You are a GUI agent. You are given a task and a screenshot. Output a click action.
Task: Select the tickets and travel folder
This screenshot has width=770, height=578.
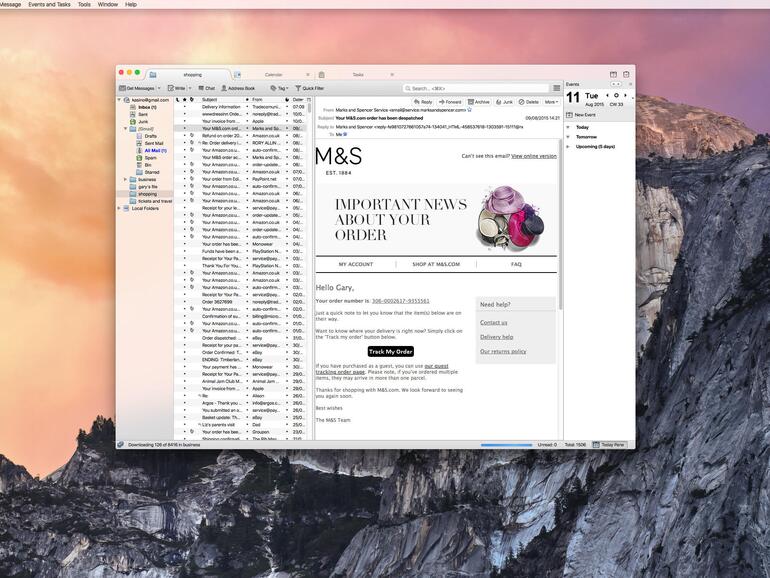tap(155, 201)
